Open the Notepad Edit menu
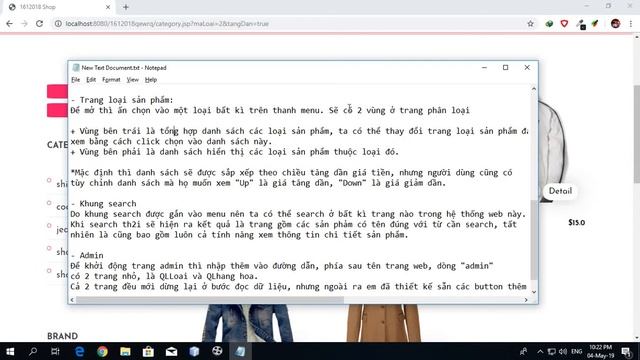640x360 pixels. (x=91, y=80)
